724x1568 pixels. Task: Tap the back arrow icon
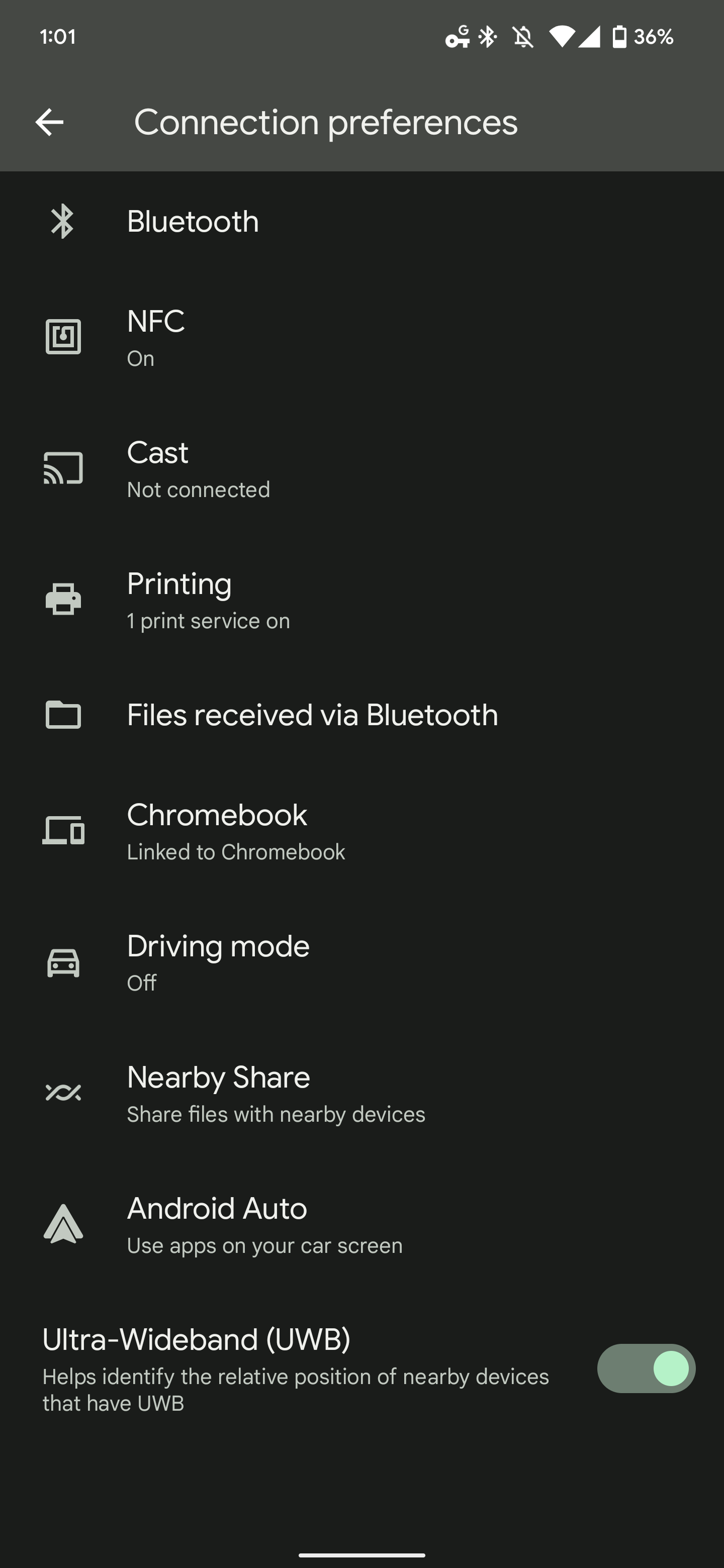point(49,122)
